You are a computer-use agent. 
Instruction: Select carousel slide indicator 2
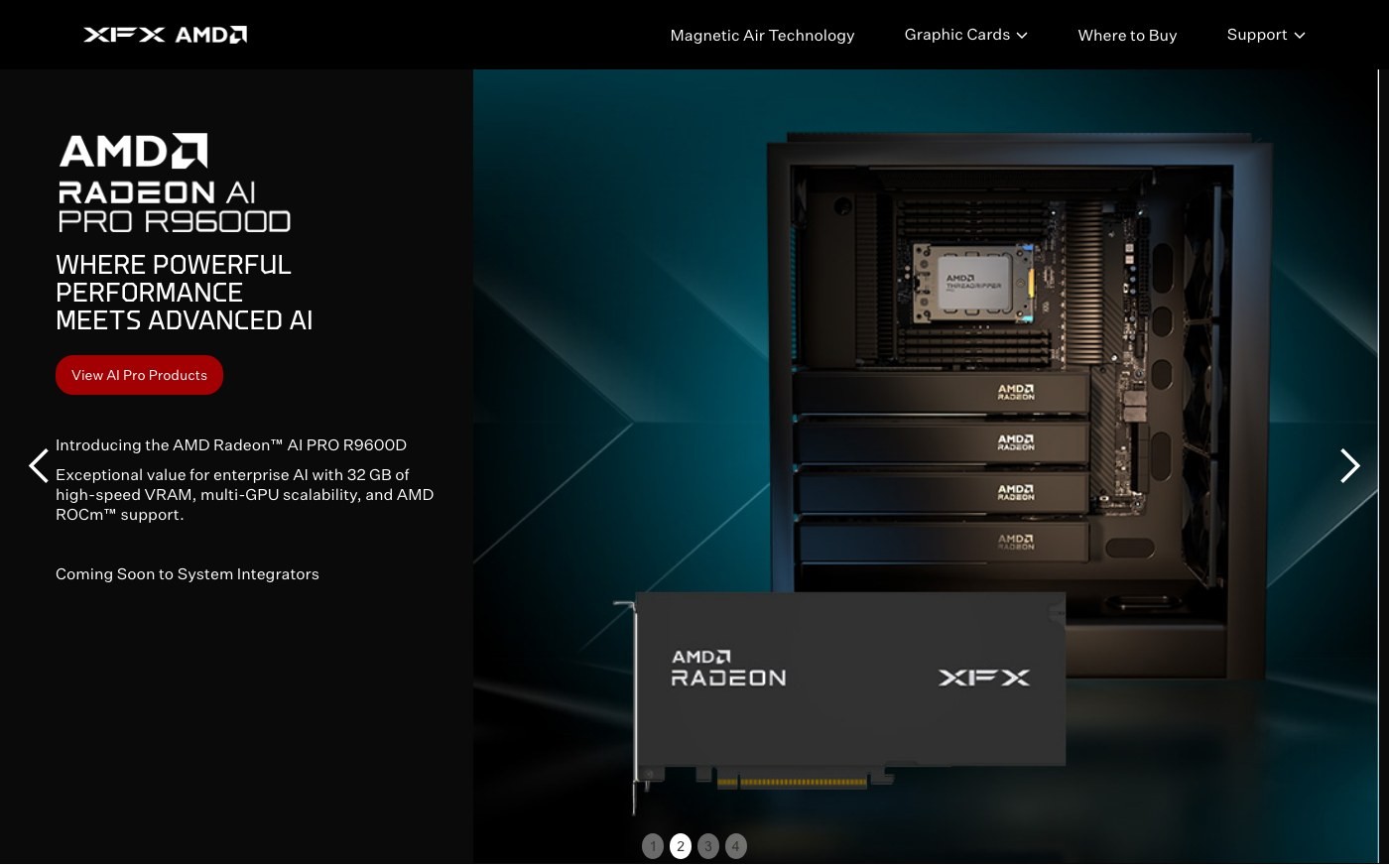pos(681,846)
